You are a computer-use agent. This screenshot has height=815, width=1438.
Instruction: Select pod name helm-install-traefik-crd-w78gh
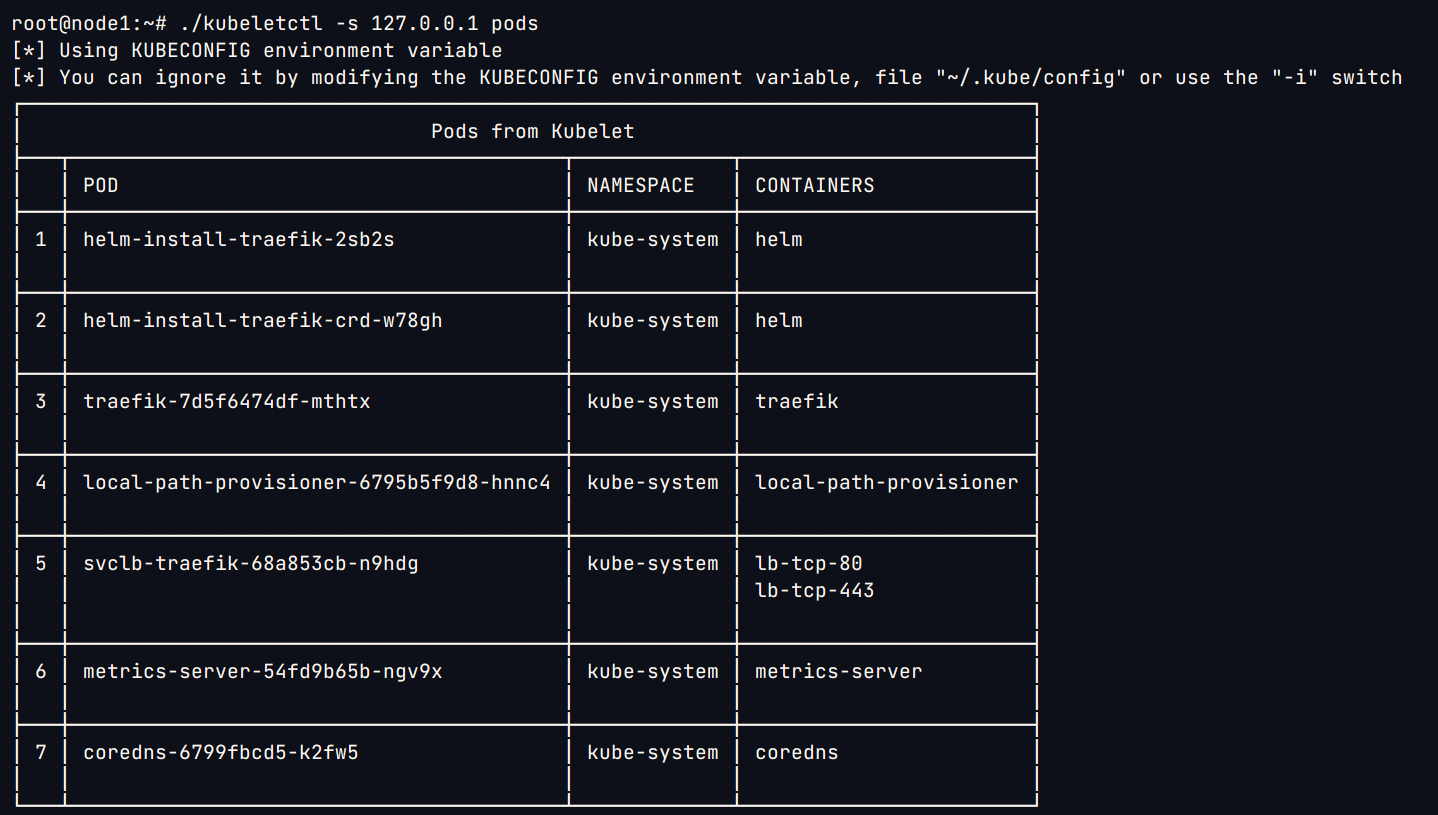[x=262, y=320]
